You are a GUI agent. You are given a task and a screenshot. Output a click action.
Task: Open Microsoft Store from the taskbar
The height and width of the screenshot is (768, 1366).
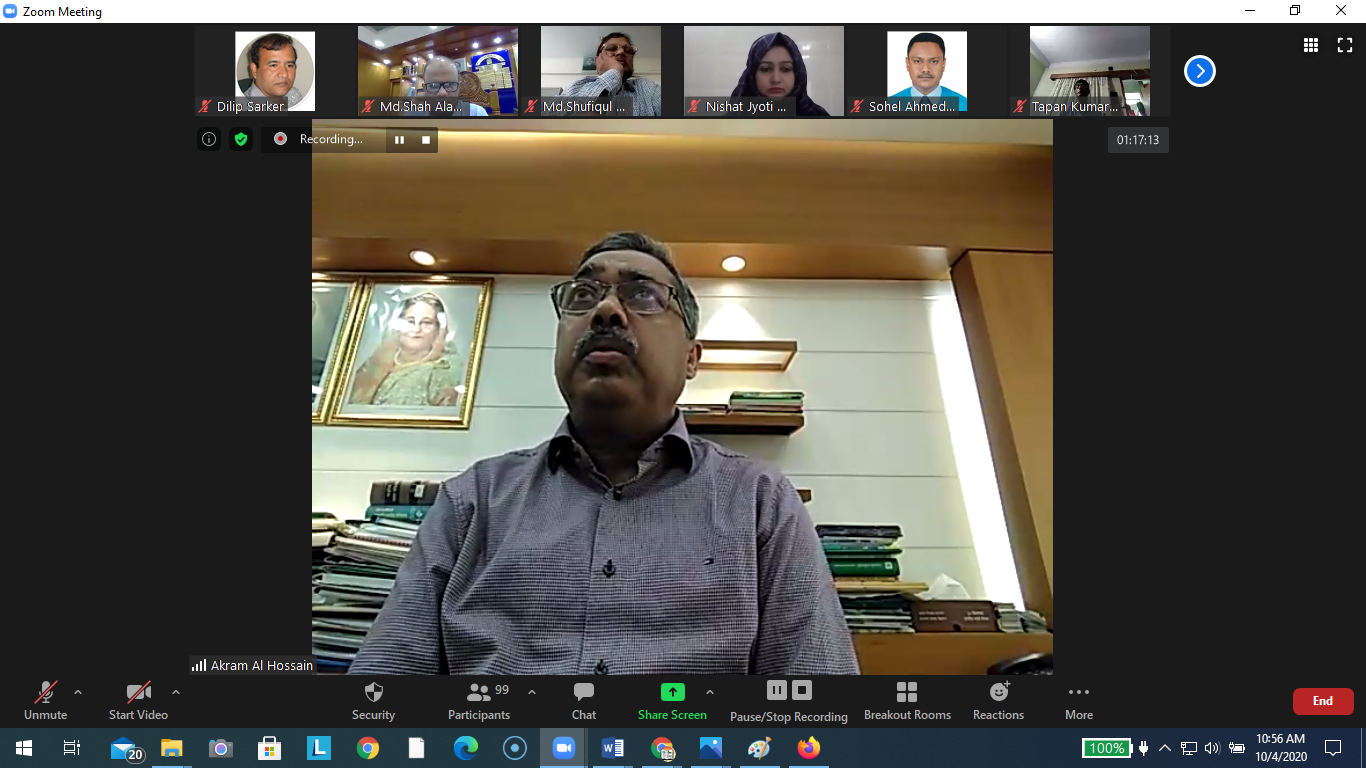coord(269,748)
